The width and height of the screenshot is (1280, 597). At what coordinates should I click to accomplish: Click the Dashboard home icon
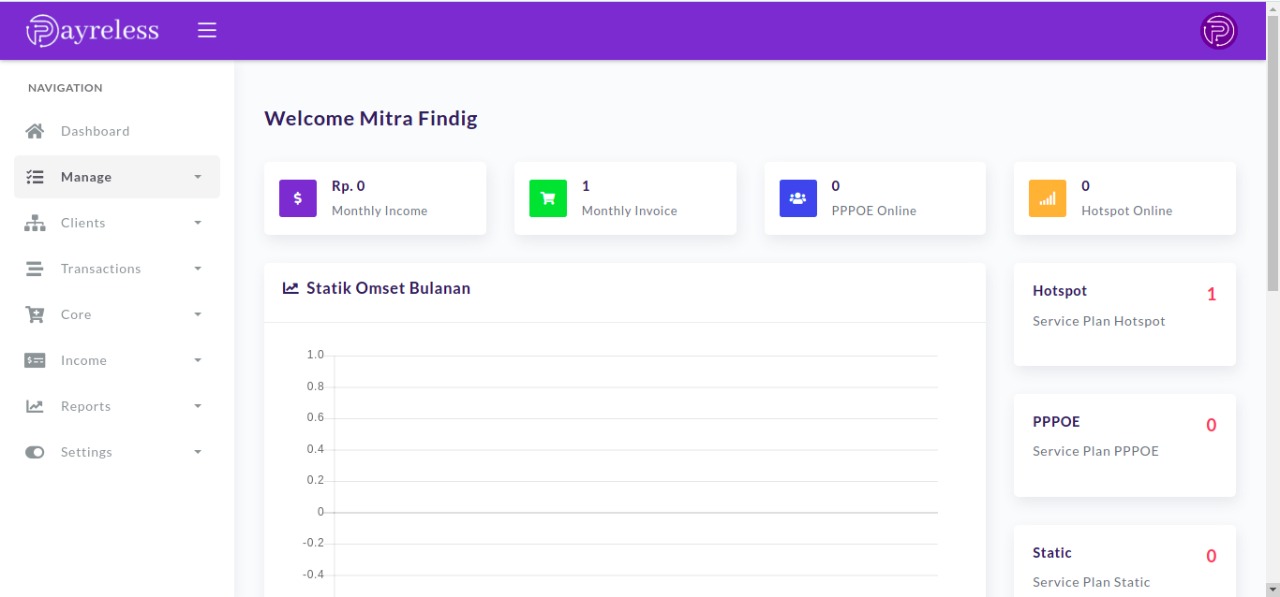pos(35,131)
